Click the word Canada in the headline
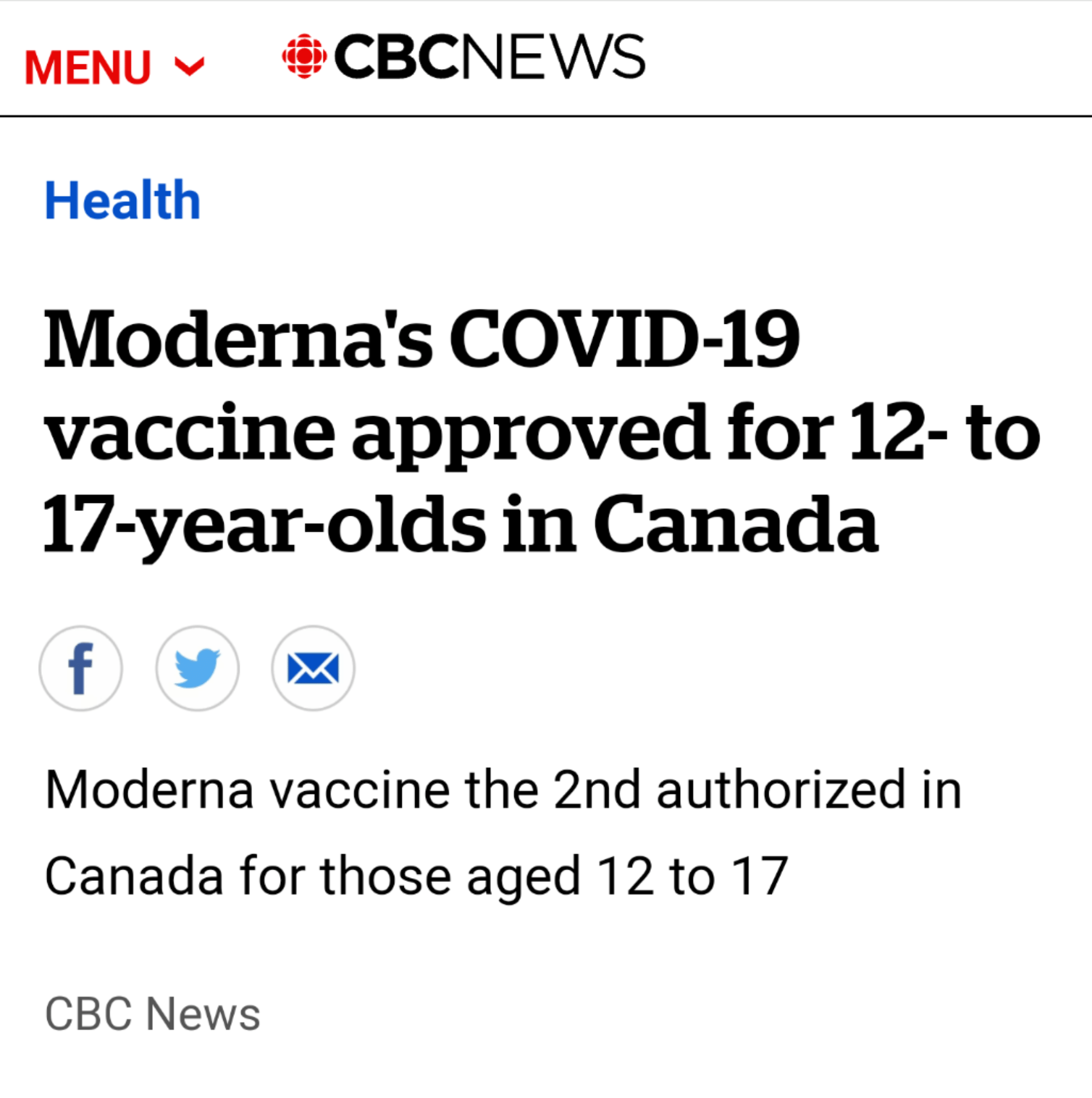 tap(736, 524)
